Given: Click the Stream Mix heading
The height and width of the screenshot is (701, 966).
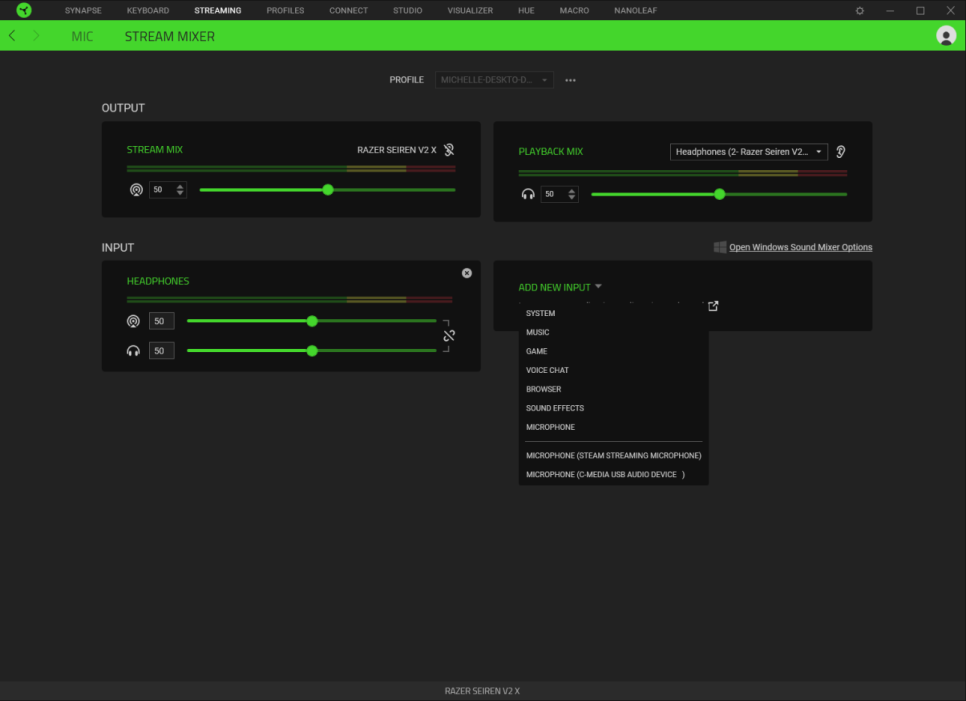Looking at the screenshot, I should tap(155, 150).
